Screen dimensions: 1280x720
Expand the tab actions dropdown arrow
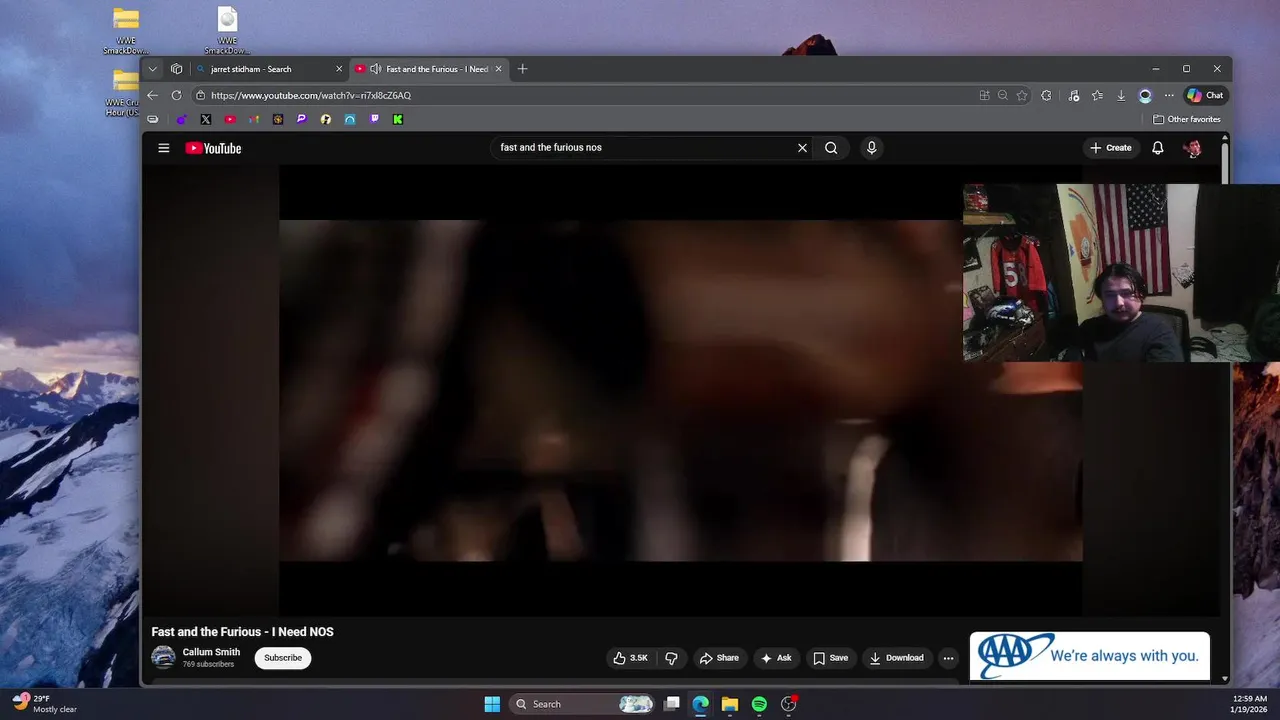[x=152, y=69]
